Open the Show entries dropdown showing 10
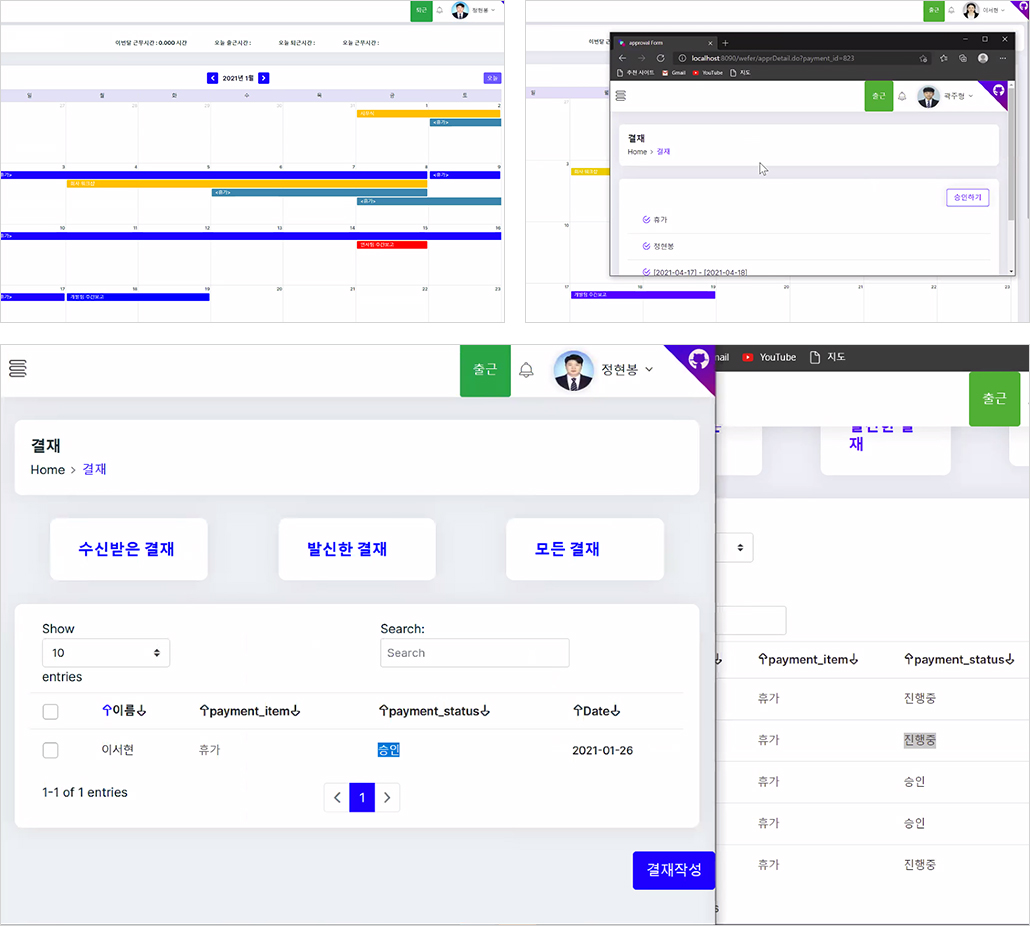 coord(106,653)
